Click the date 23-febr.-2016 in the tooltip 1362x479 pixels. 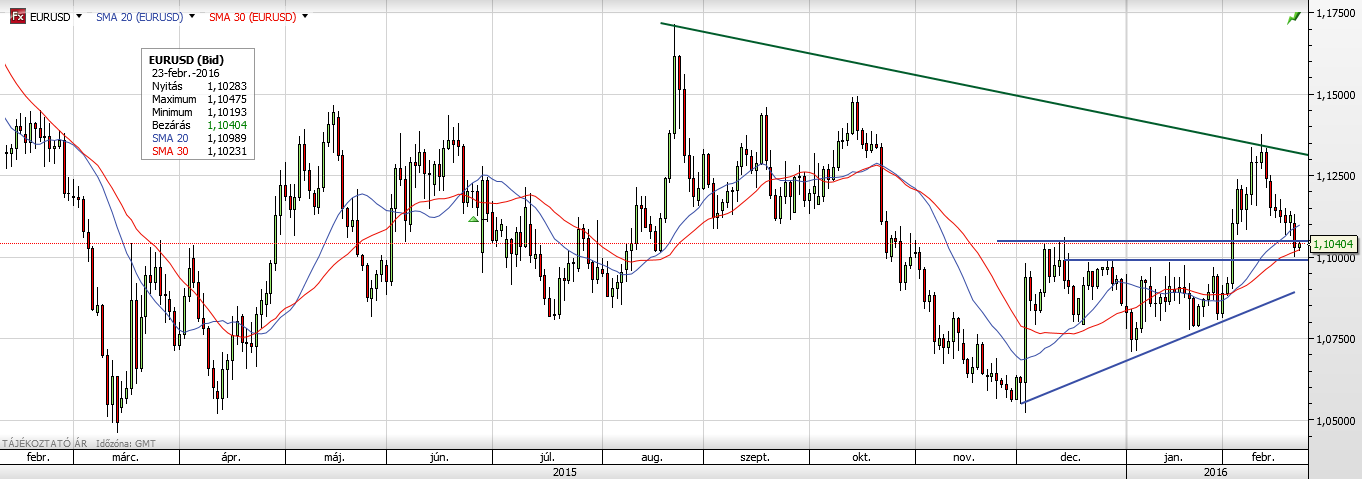coord(186,74)
